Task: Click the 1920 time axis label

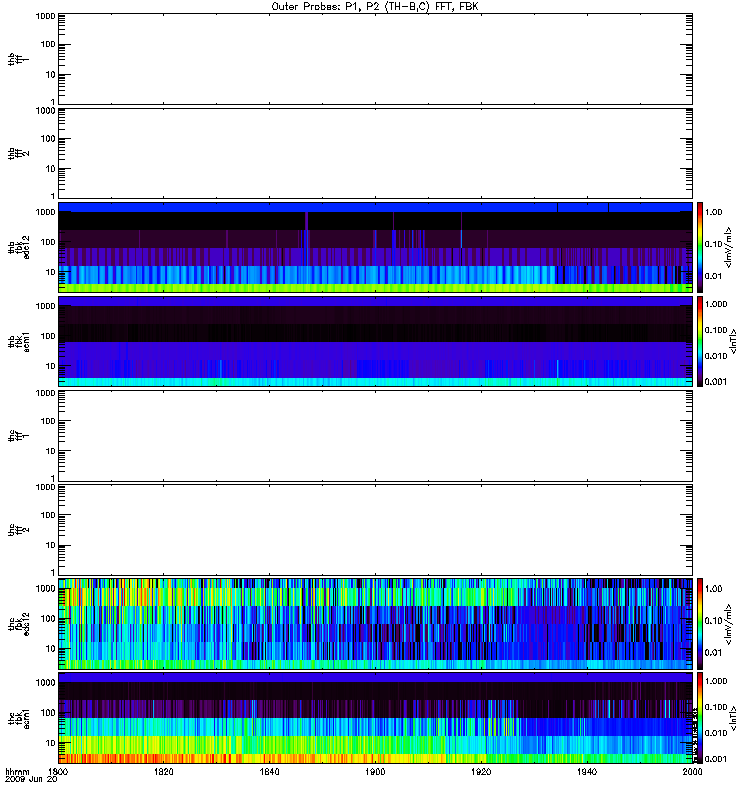Action: [x=481, y=771]
